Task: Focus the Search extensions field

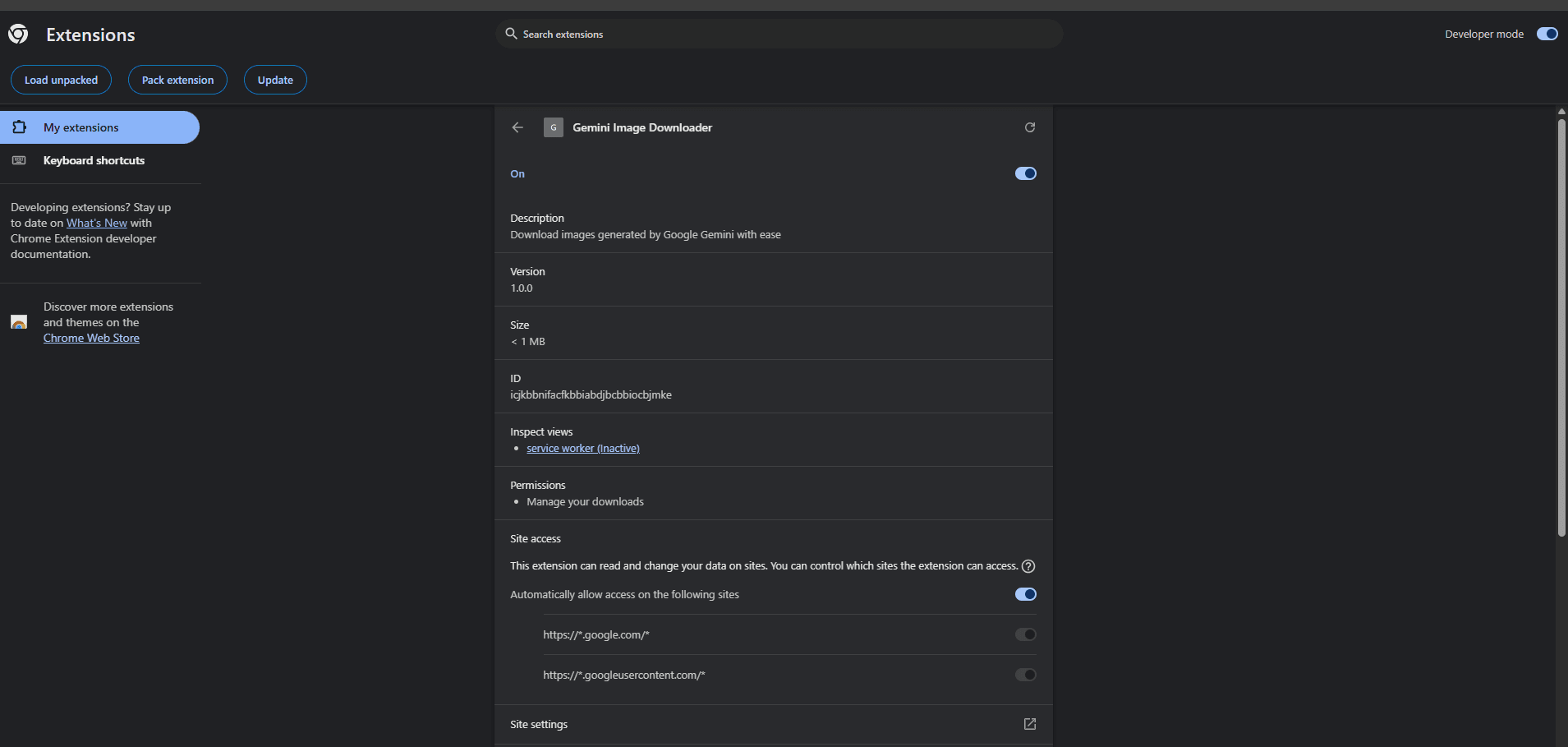Action: pos(779,34)
